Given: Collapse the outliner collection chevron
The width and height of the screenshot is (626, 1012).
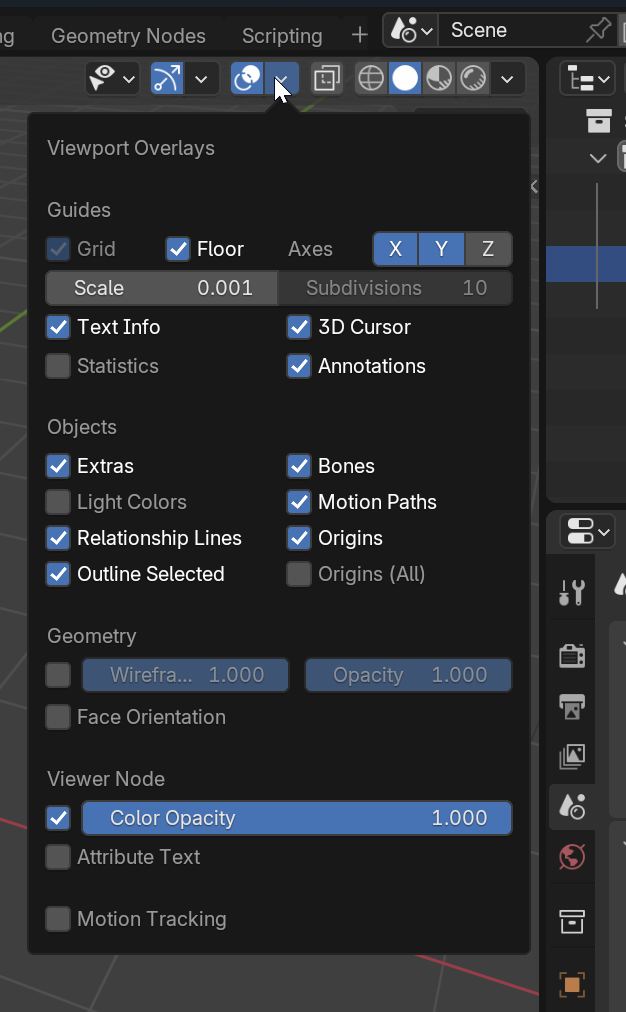Looking at the screenshot, I should 598,158.
